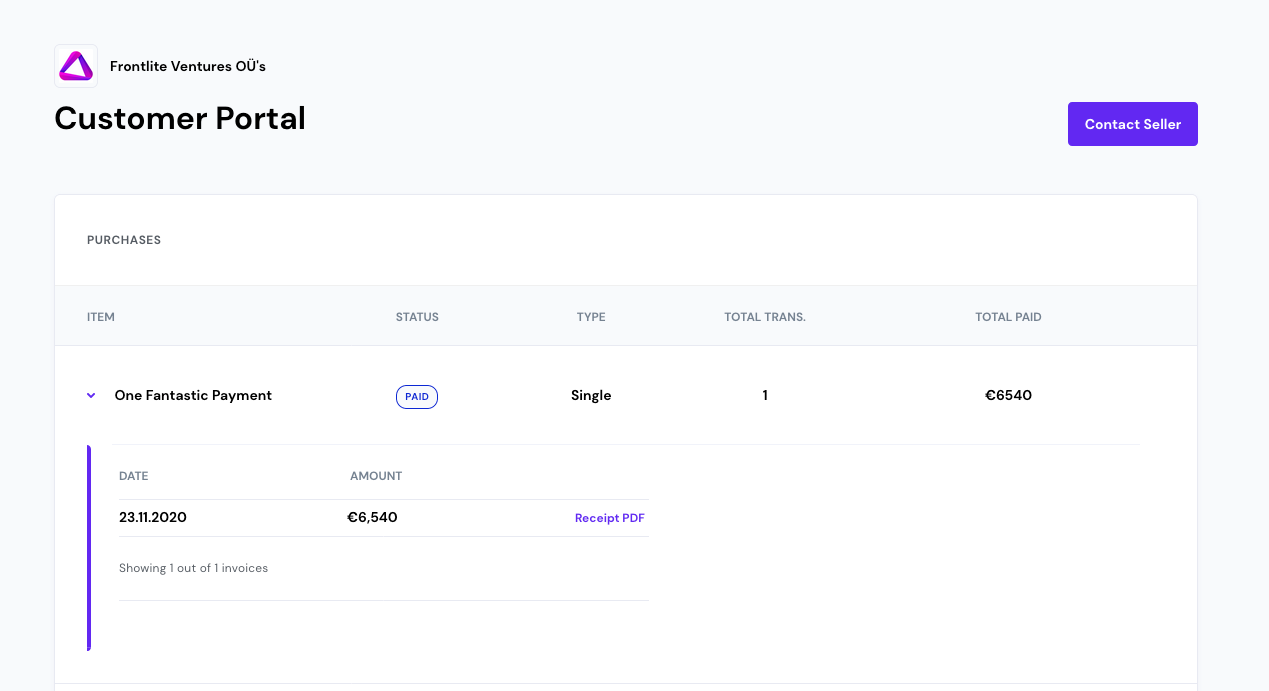Click the invoice amount €6,540
The image size is (1269, 691).
[x=372, y=518]
